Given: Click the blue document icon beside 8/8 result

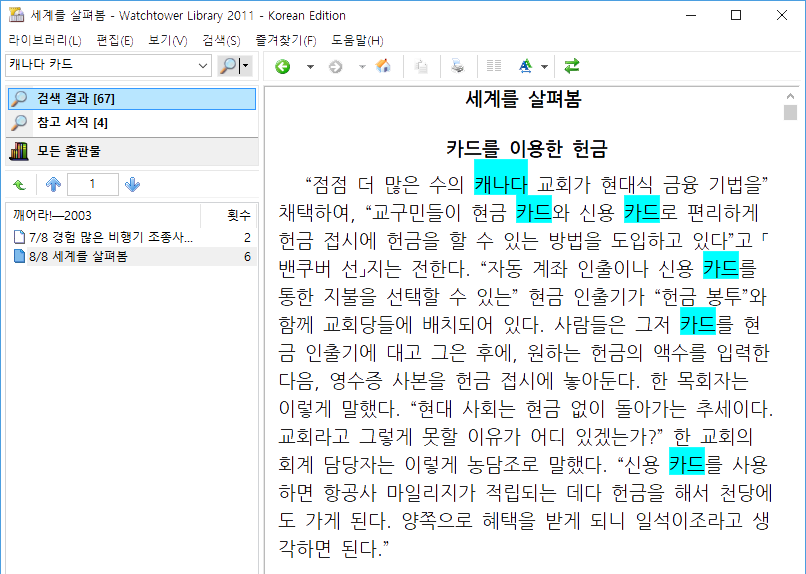Looking at the screenshot, I should 20,256.
